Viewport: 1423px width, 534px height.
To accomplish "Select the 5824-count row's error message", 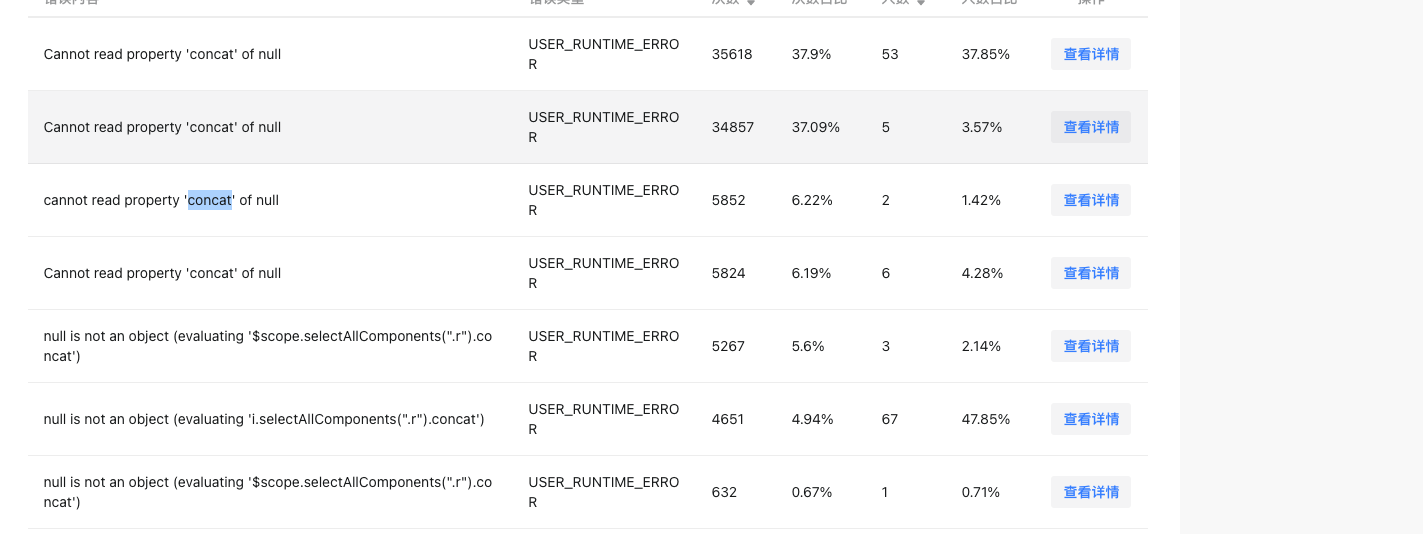I will pos(162,273).
